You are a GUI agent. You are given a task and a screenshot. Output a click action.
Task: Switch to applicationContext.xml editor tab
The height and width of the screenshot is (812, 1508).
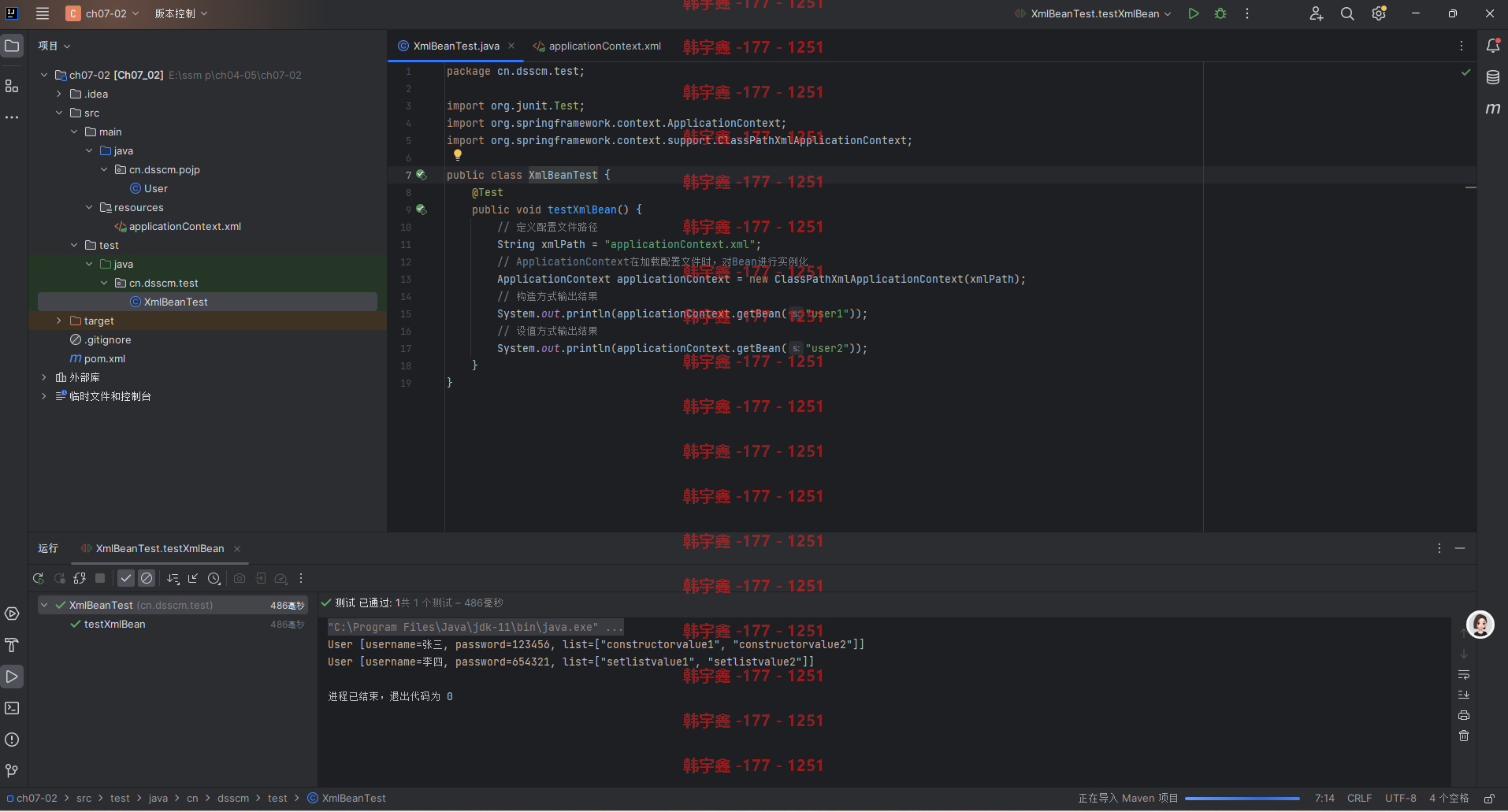(596, 46)
